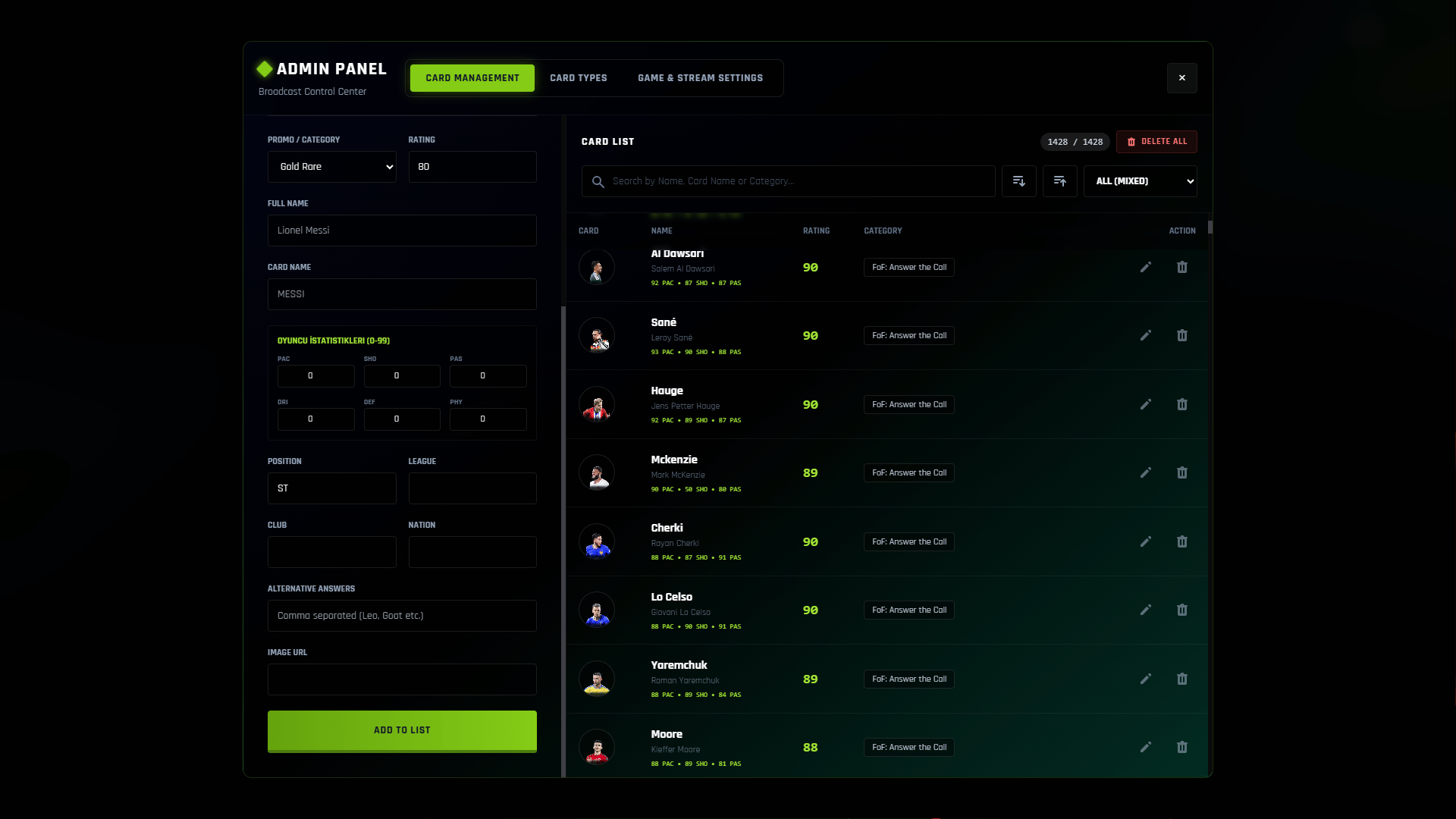This screenshot has height=819, width=1456.
Task: Click trash icon for Yaremchuk card
Action: (x=1181, y=679)
